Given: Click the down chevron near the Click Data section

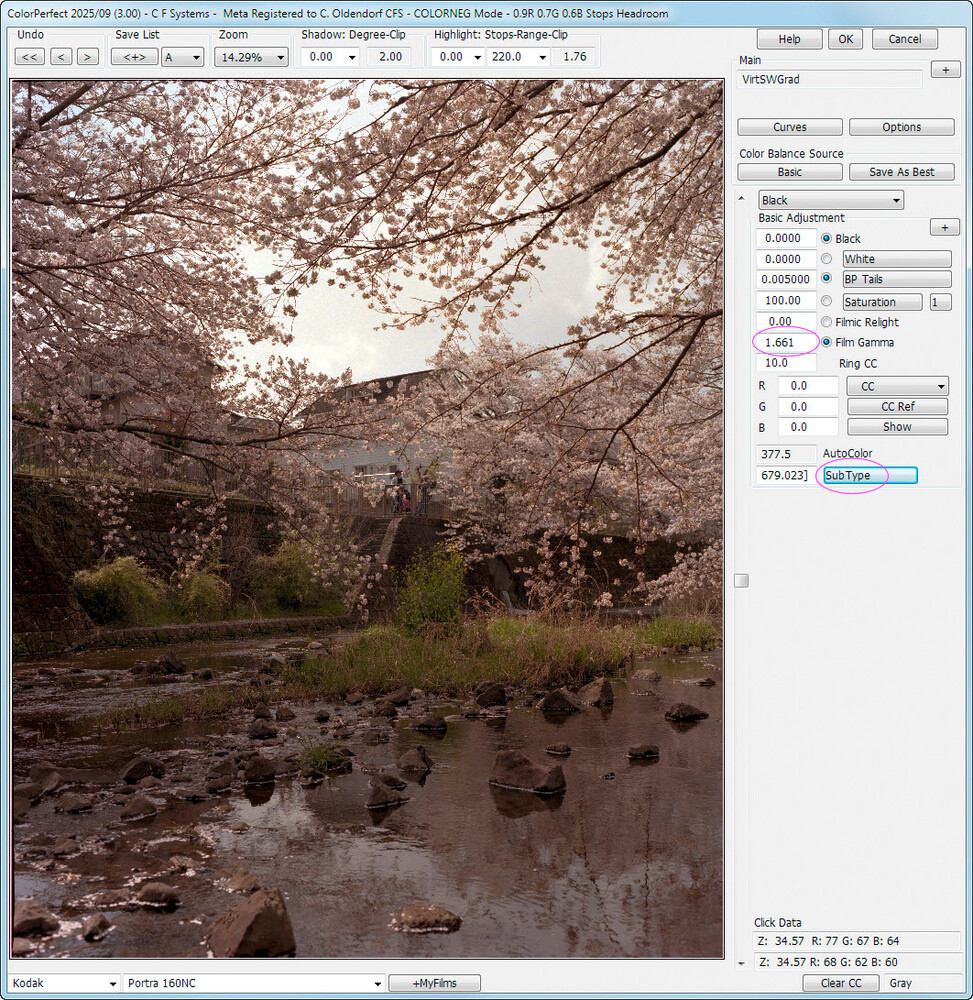Looking at the screenshot, I should pyautogui.click(x=741, y=961).
